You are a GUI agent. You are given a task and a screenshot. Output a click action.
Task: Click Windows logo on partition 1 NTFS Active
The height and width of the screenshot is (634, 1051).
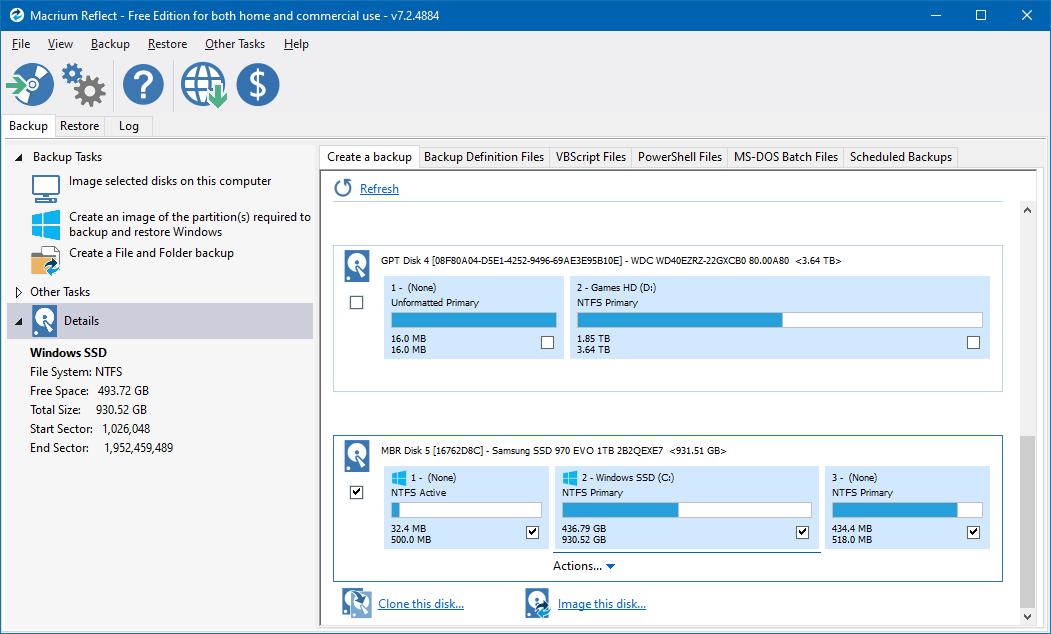[x=399, y=478]
